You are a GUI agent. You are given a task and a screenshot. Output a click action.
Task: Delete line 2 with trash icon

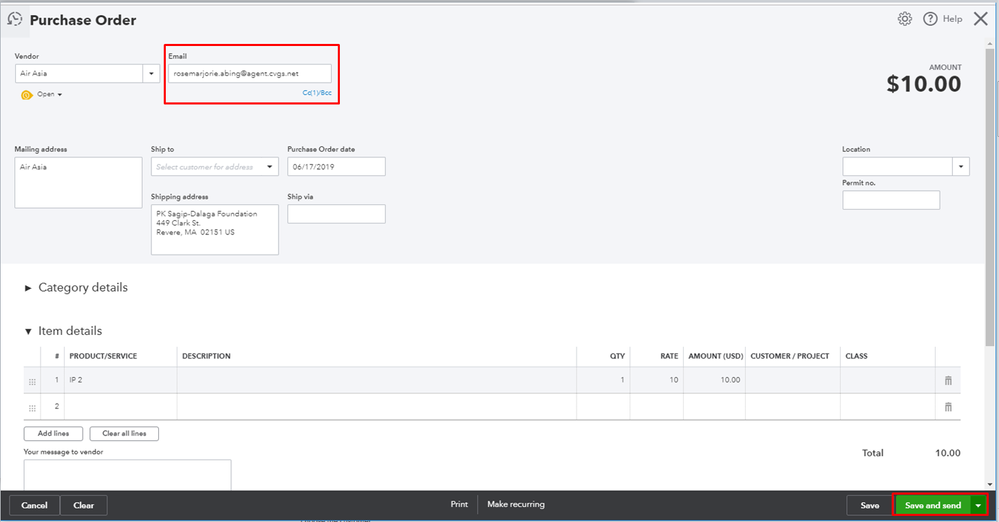(948, 407)
